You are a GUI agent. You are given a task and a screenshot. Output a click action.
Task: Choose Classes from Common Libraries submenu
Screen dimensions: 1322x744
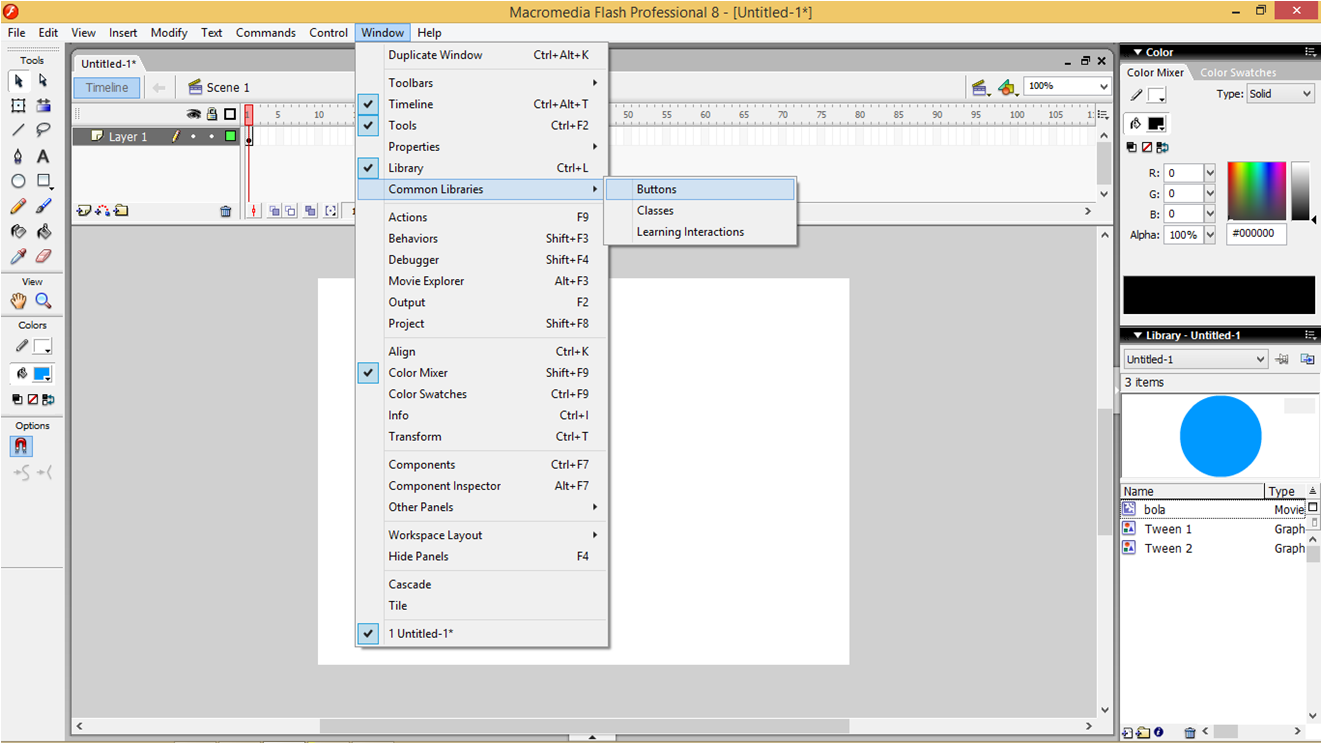click(701, 210)
